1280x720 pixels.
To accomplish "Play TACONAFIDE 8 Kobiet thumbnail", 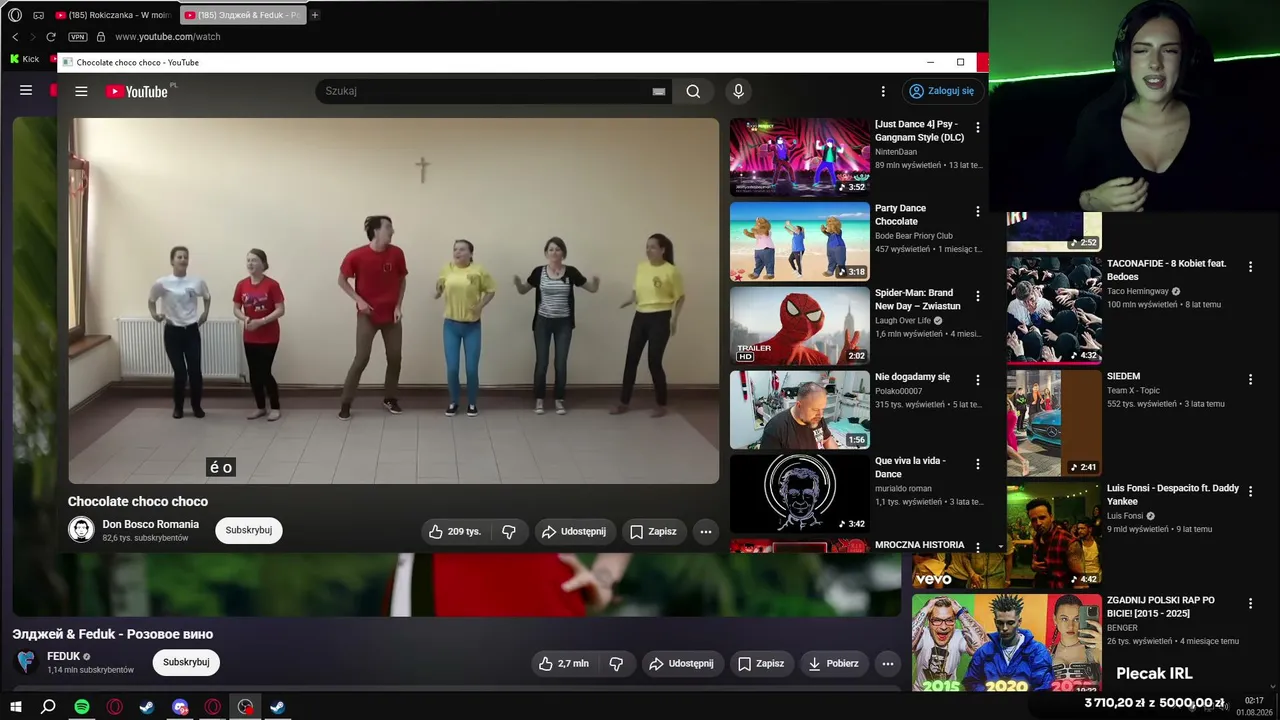I will (1054, 310).
